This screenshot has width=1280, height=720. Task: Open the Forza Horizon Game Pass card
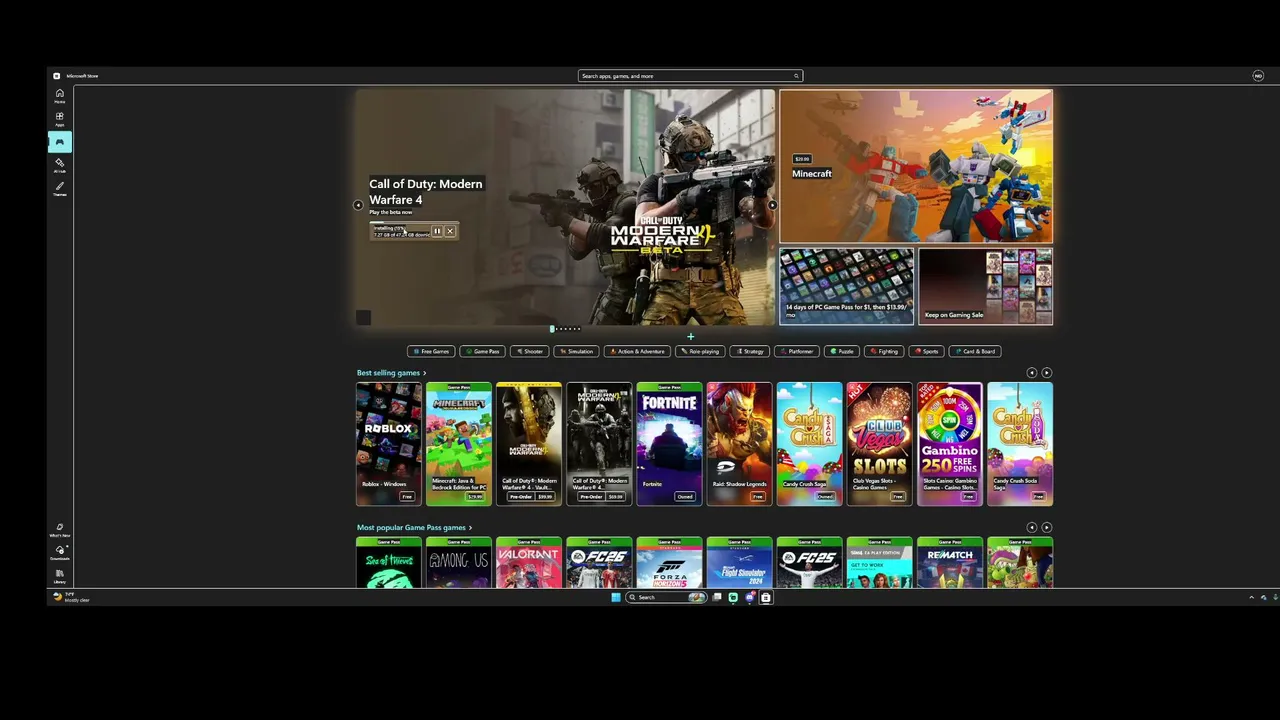coord(669,563)
